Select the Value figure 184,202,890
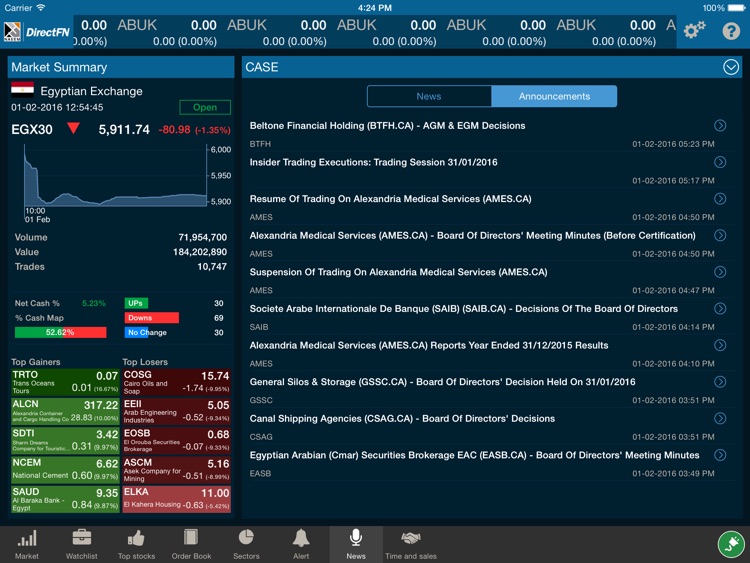The height and width of the screenshot is (563, 750). coord(200,252)
